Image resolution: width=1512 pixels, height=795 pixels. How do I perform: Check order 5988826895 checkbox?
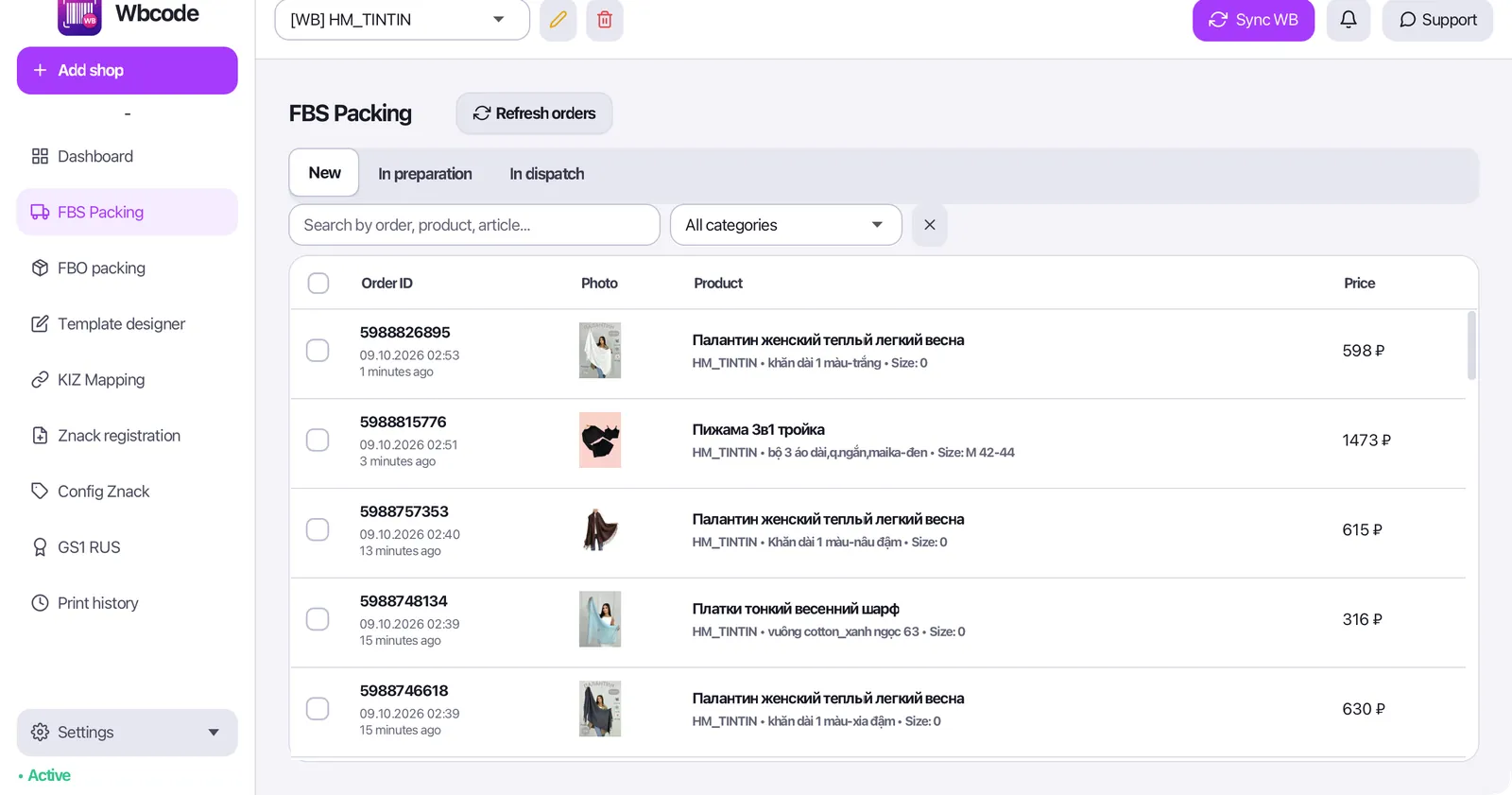pos(318,351)
